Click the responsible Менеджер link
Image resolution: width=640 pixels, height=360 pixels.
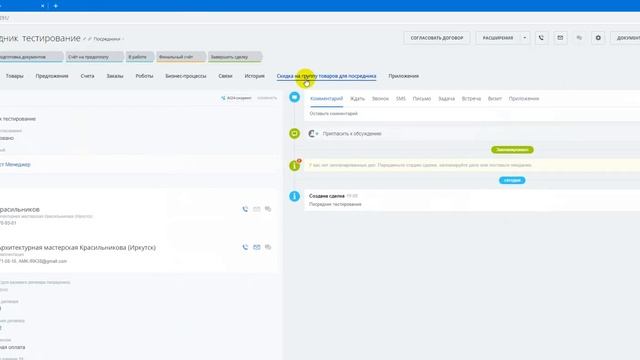(15, 164)
